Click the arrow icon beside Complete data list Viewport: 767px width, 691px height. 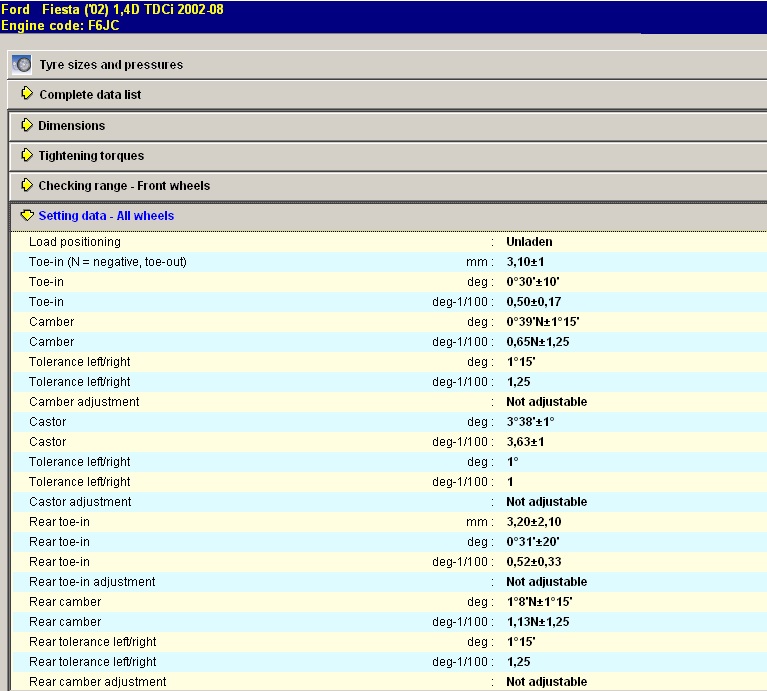click(x=27, y=94)
